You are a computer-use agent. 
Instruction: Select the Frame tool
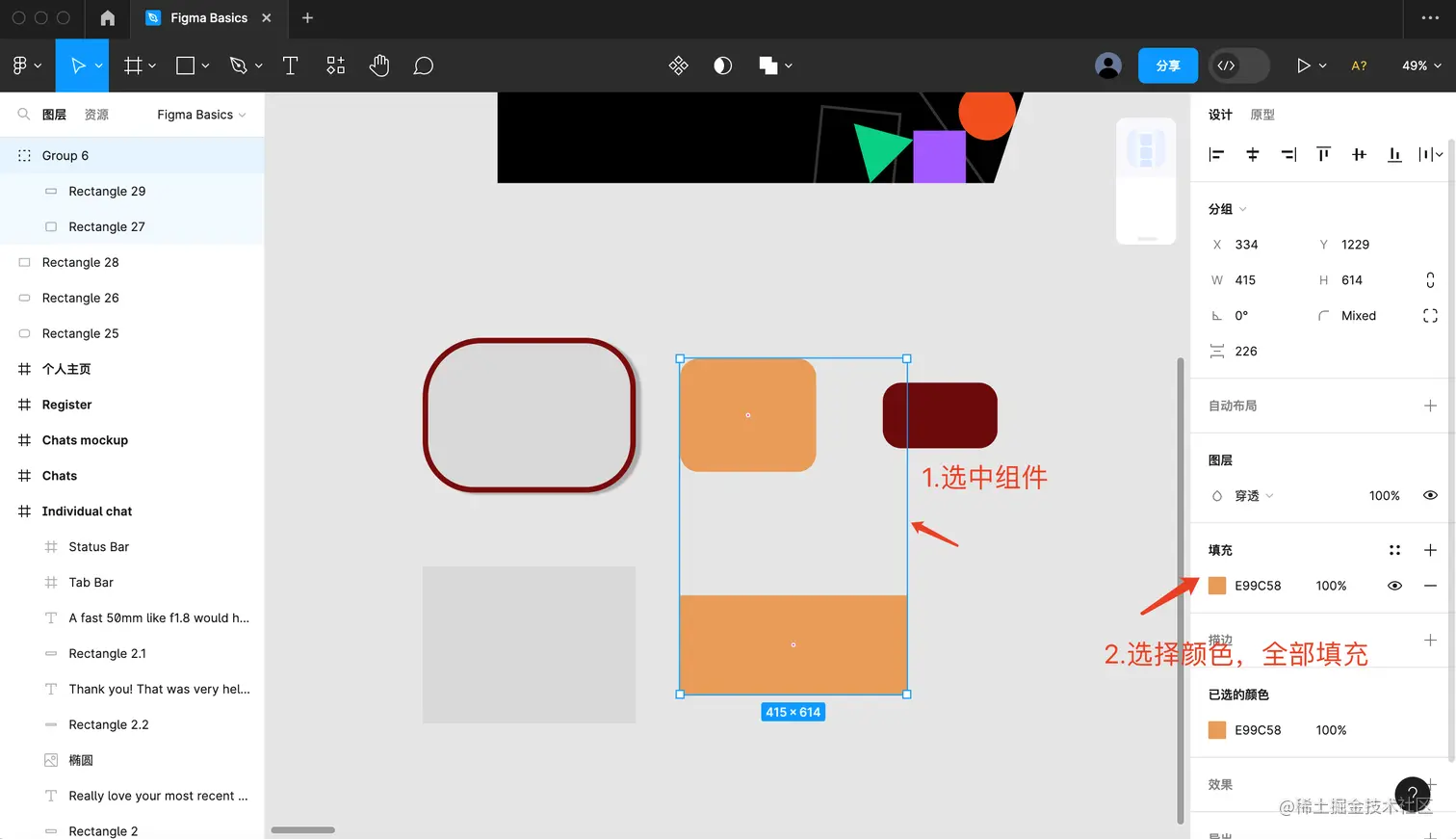click(133, 66)
